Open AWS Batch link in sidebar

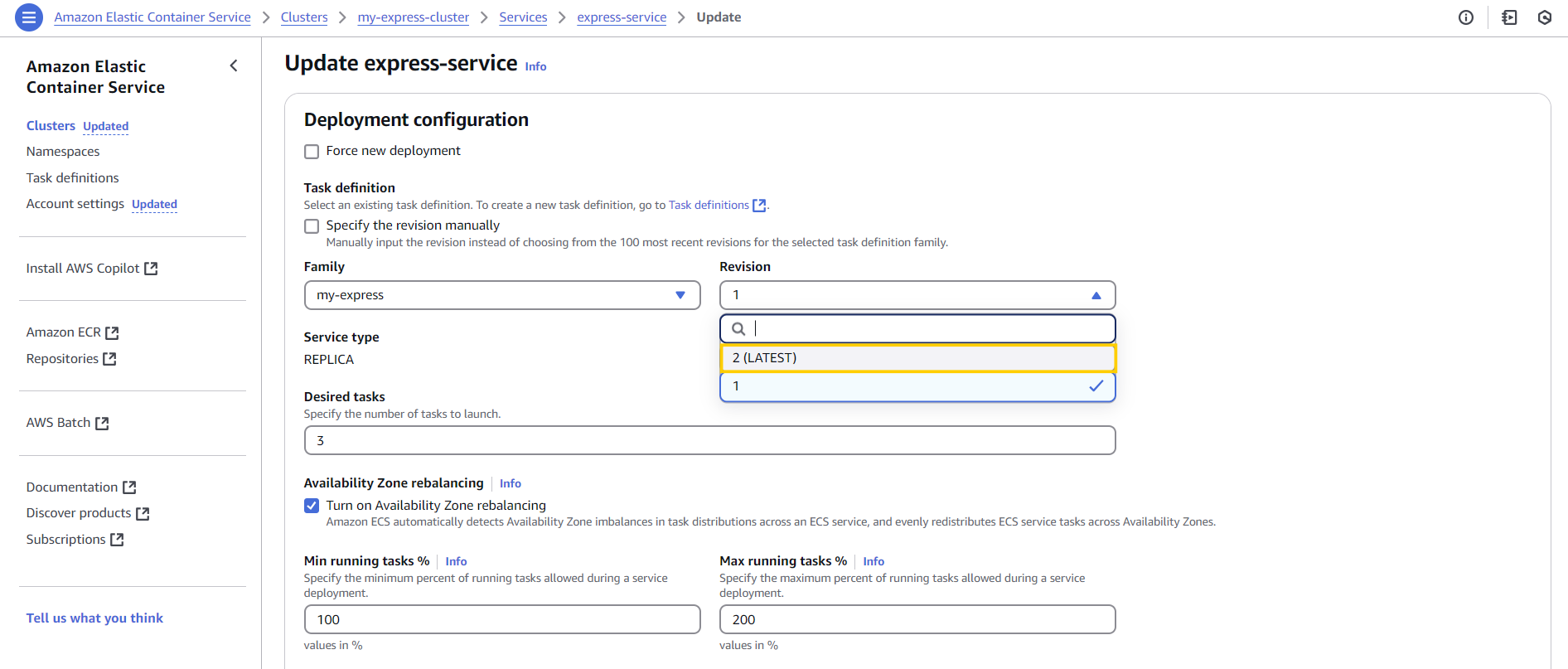tap(58, 423)
